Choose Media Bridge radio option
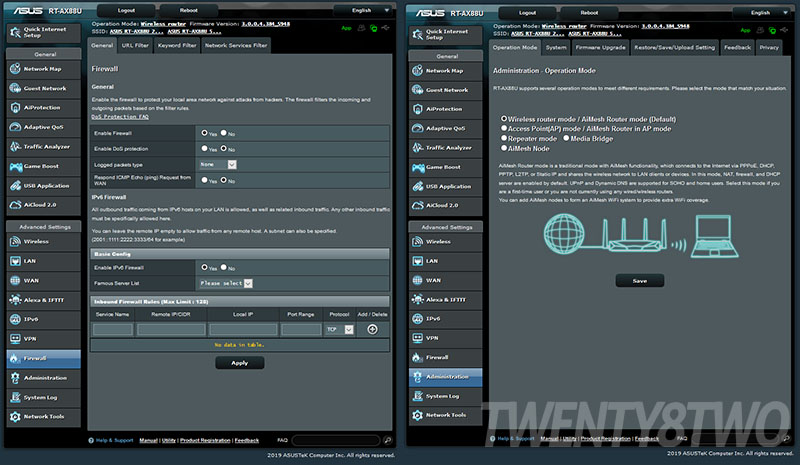The image size is (800, 465). [x=566, y=138]
